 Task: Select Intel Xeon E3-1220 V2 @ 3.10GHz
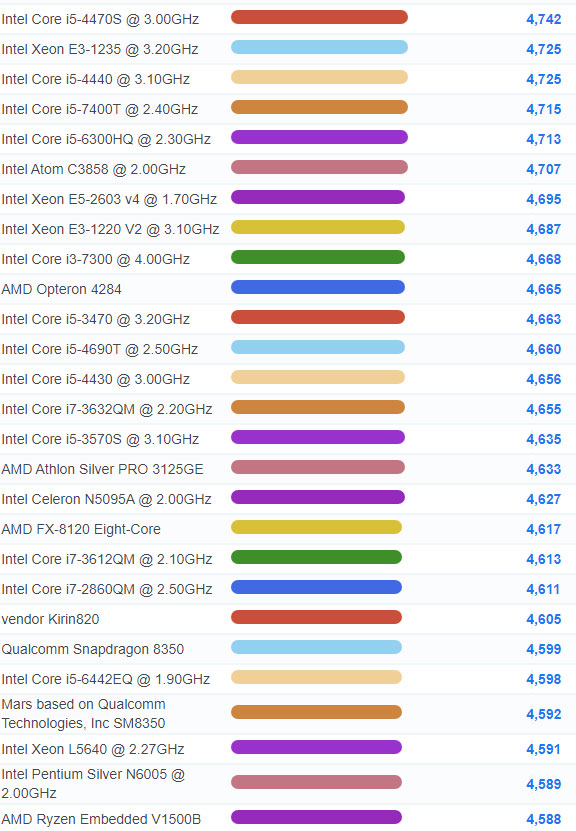click(110, 229)
